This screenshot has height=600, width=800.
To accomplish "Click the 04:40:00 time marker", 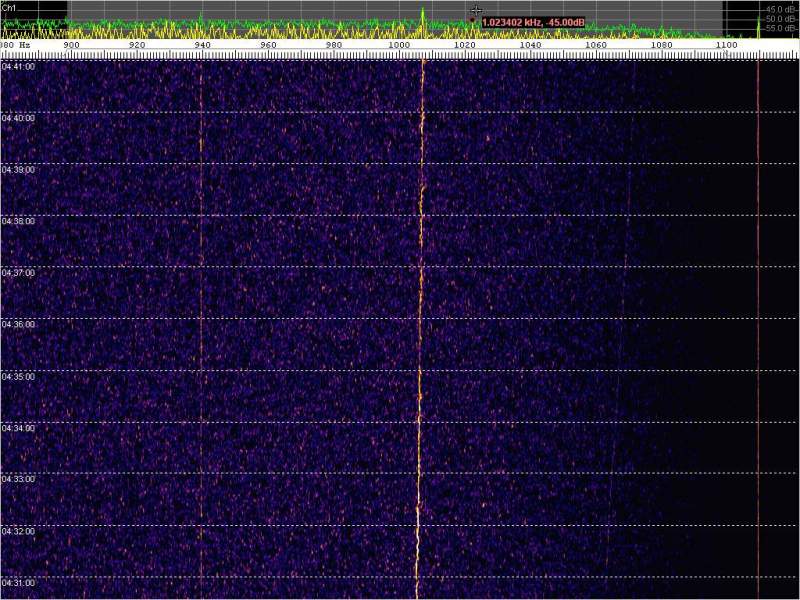I will pyautogui.click(x=18, y=118).
